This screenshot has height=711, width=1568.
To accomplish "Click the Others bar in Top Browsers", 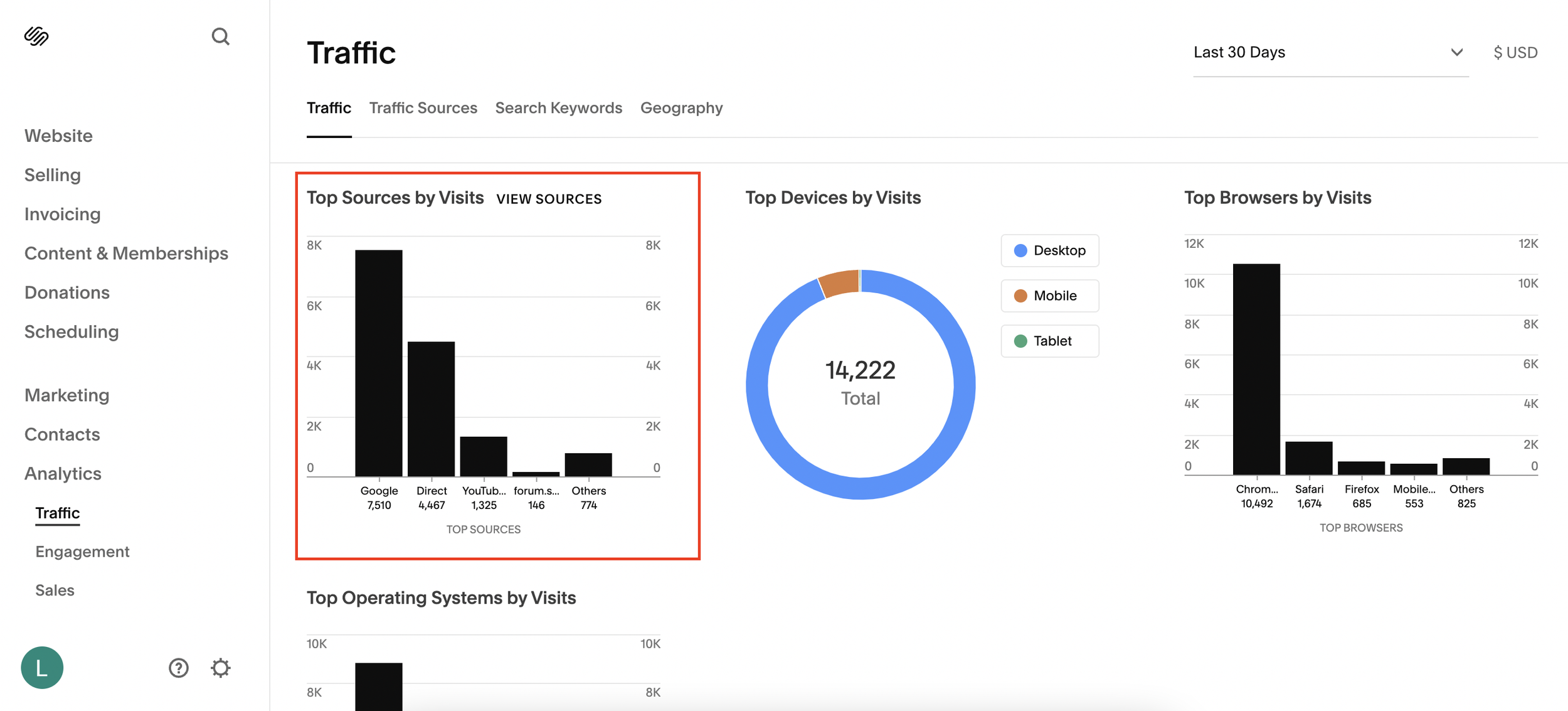I will click(x=1466, y=466).
